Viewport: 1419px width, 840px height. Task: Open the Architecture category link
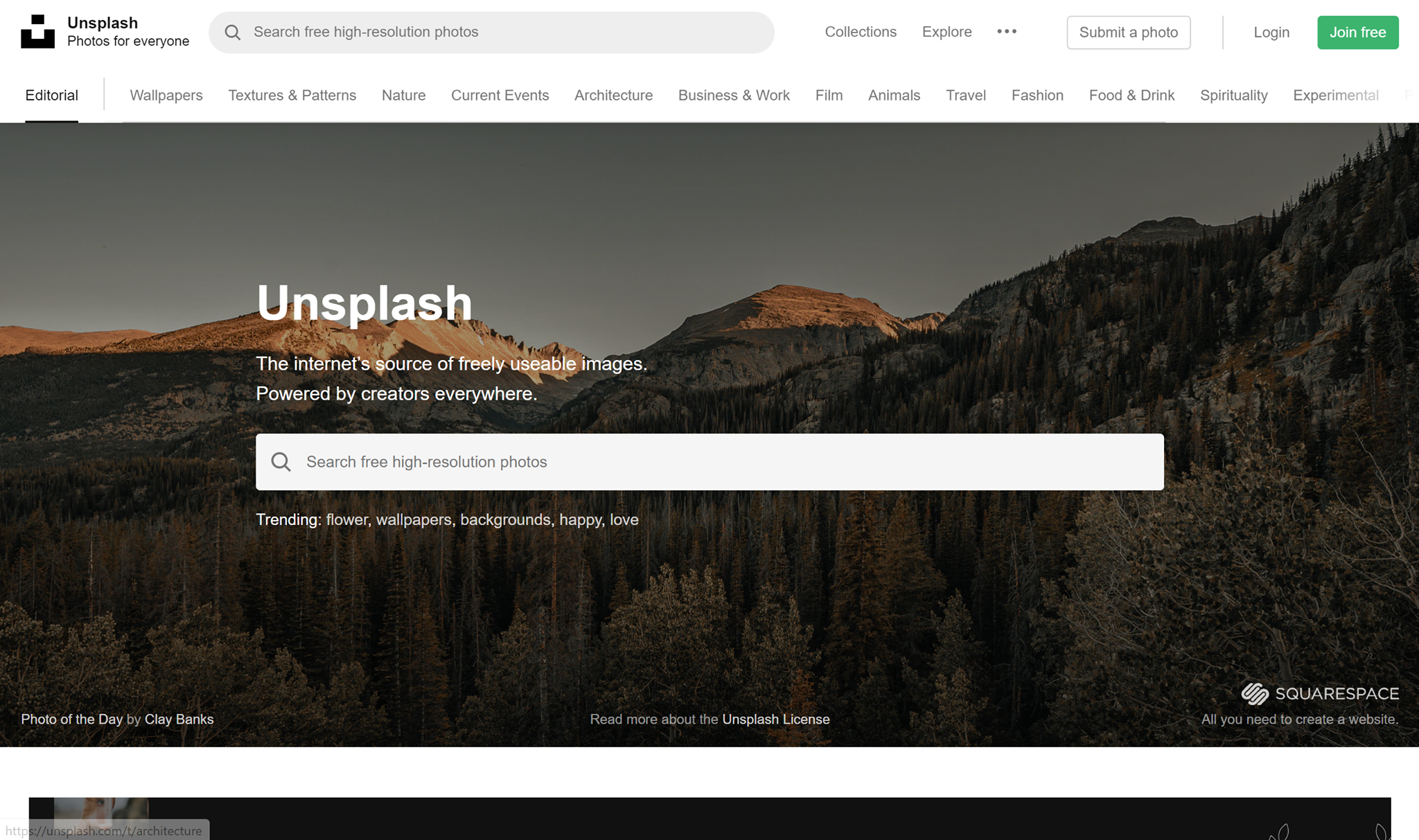[x=612, y=95]
